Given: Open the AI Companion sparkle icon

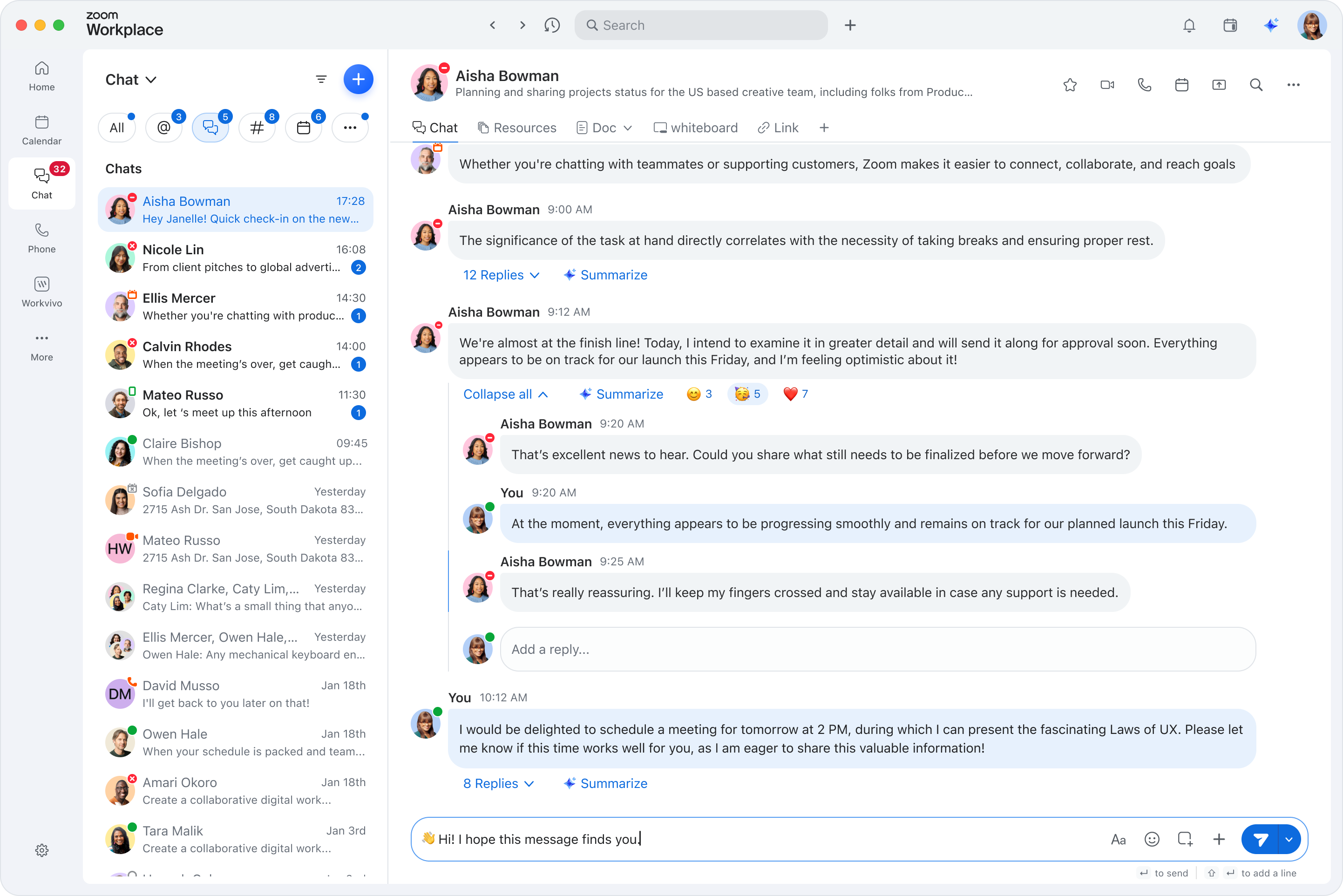Looking at the screenshot, I should click(x=1271, y=25).
